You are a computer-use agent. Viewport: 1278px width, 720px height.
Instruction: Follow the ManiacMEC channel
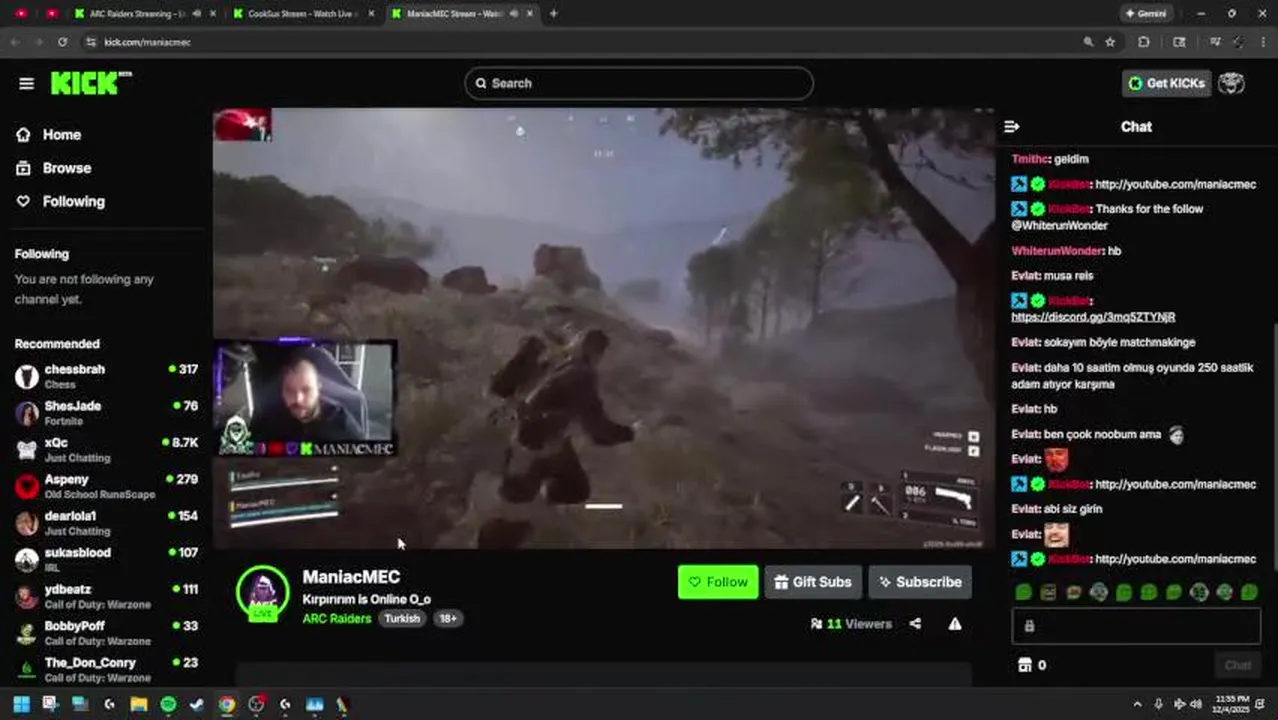click(718, 582)
